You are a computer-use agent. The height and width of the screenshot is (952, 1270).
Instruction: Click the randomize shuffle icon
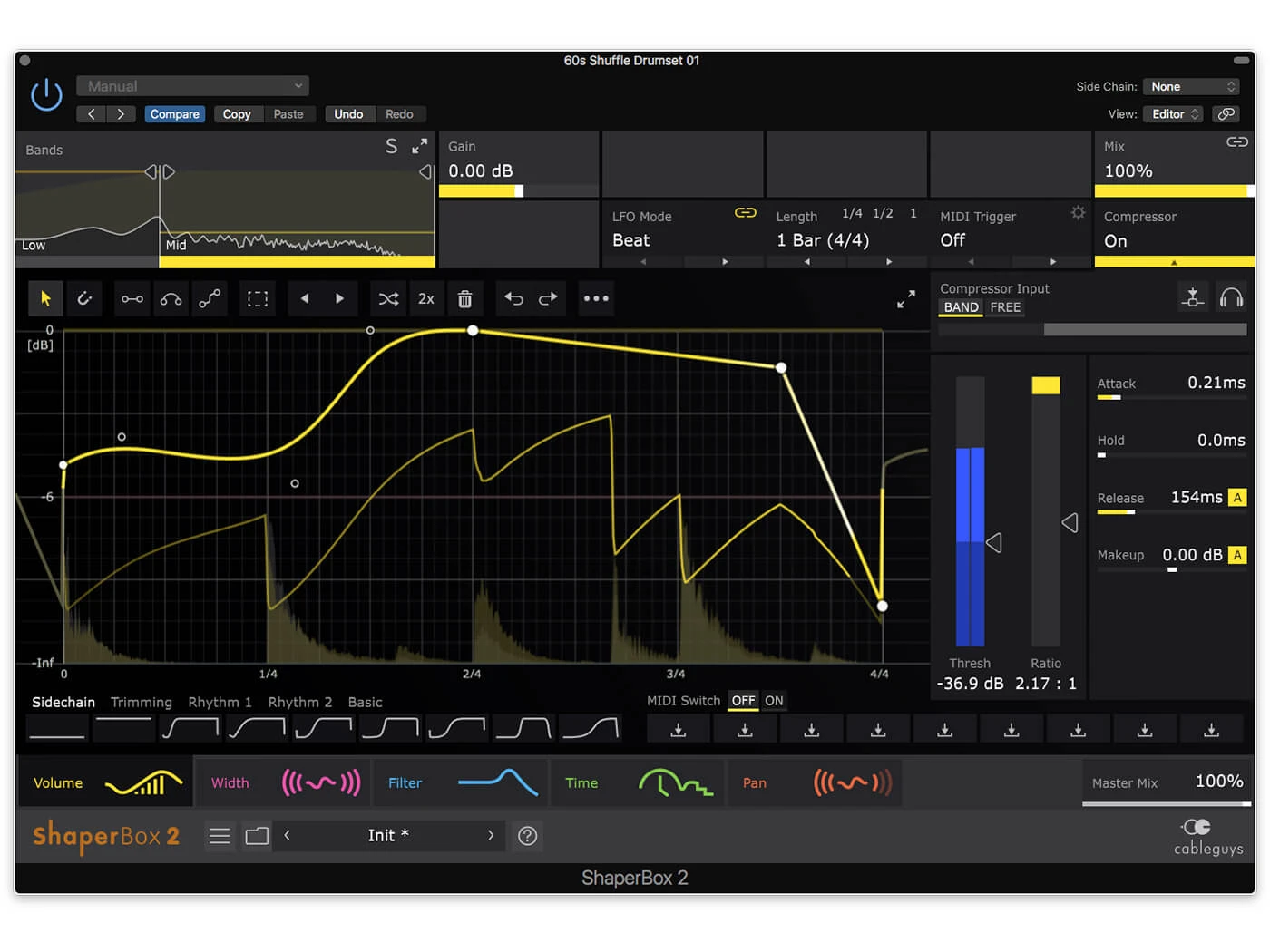[x=388, y=298]
